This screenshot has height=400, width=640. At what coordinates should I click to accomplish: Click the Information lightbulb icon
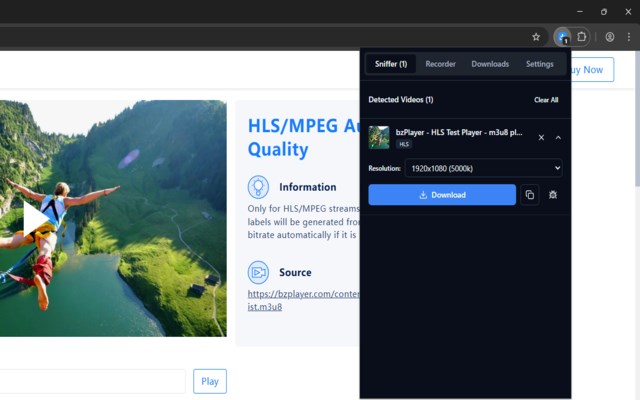pos(258,187)
